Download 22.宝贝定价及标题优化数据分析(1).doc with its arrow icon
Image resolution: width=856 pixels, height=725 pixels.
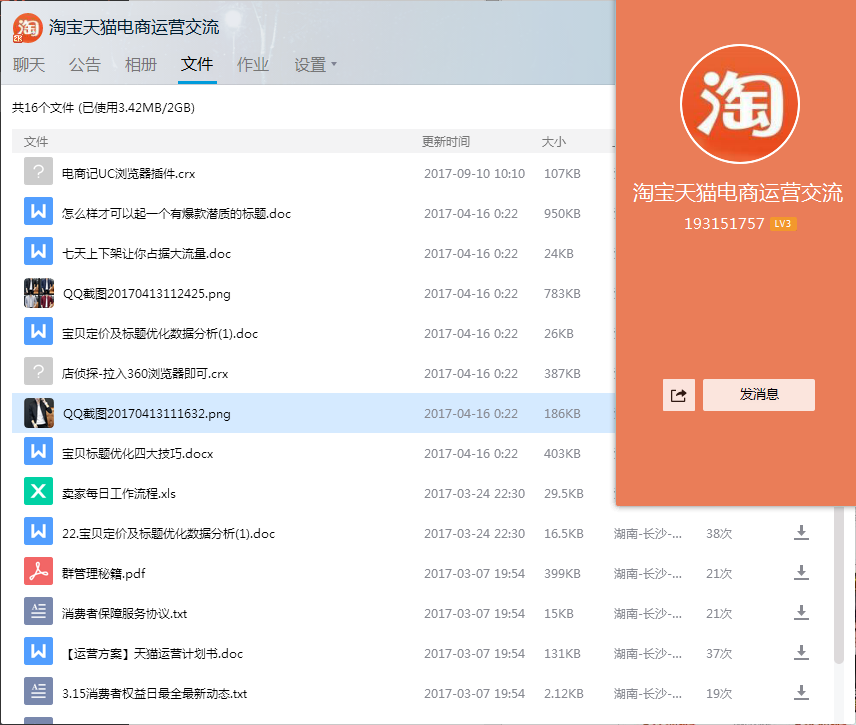[x=801, y=532]
